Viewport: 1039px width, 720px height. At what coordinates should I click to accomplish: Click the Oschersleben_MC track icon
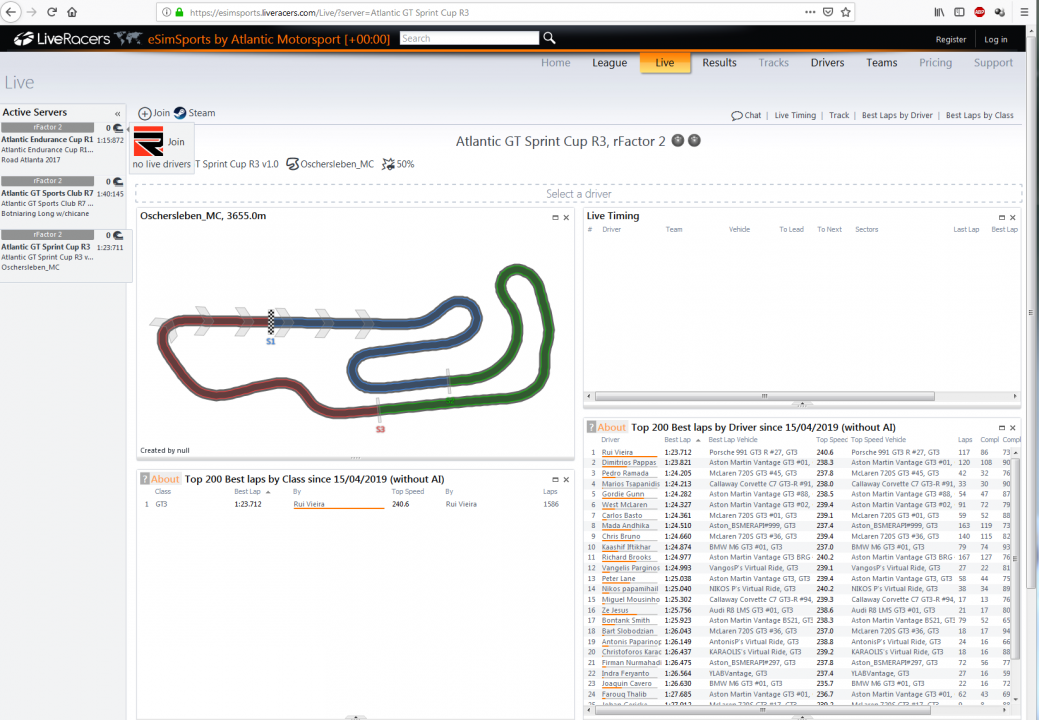pyautogui.click(x=293, y=164)
